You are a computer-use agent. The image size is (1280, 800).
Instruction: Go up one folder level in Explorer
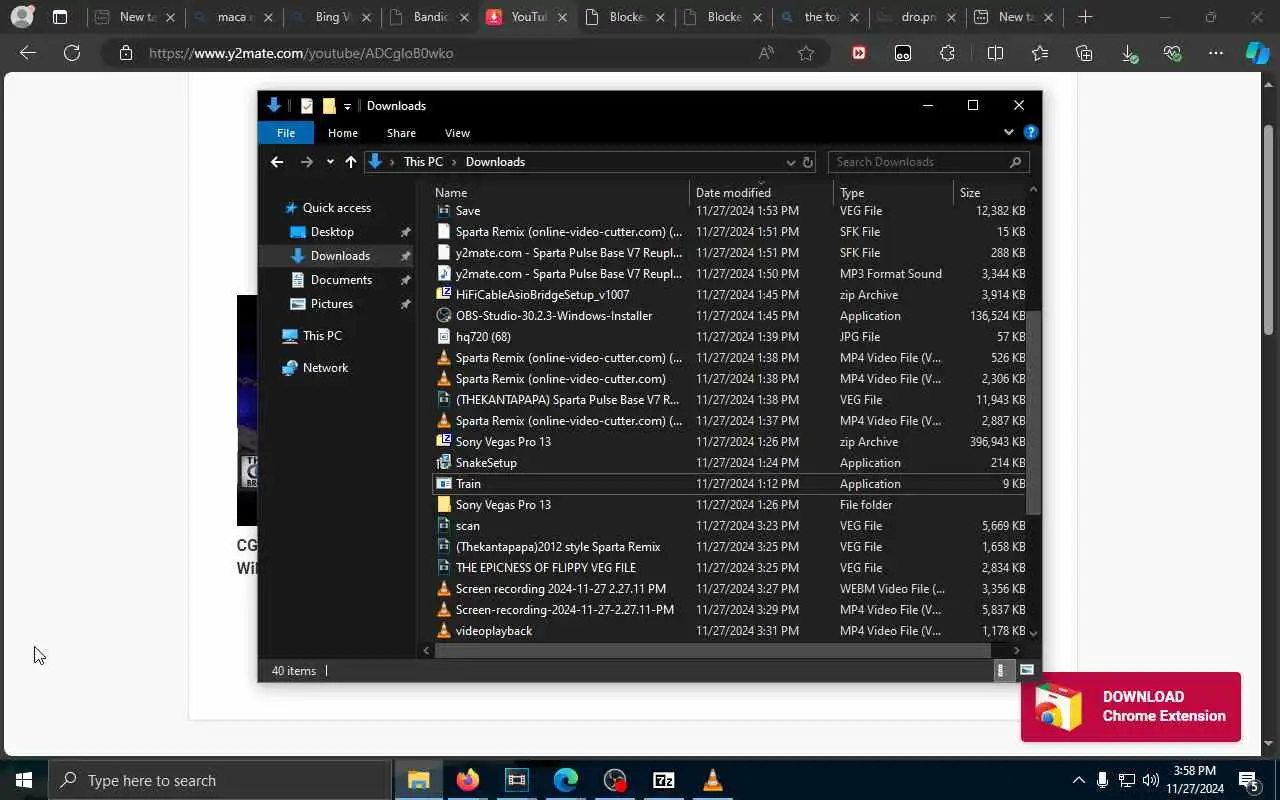click(x=351, y=162)
